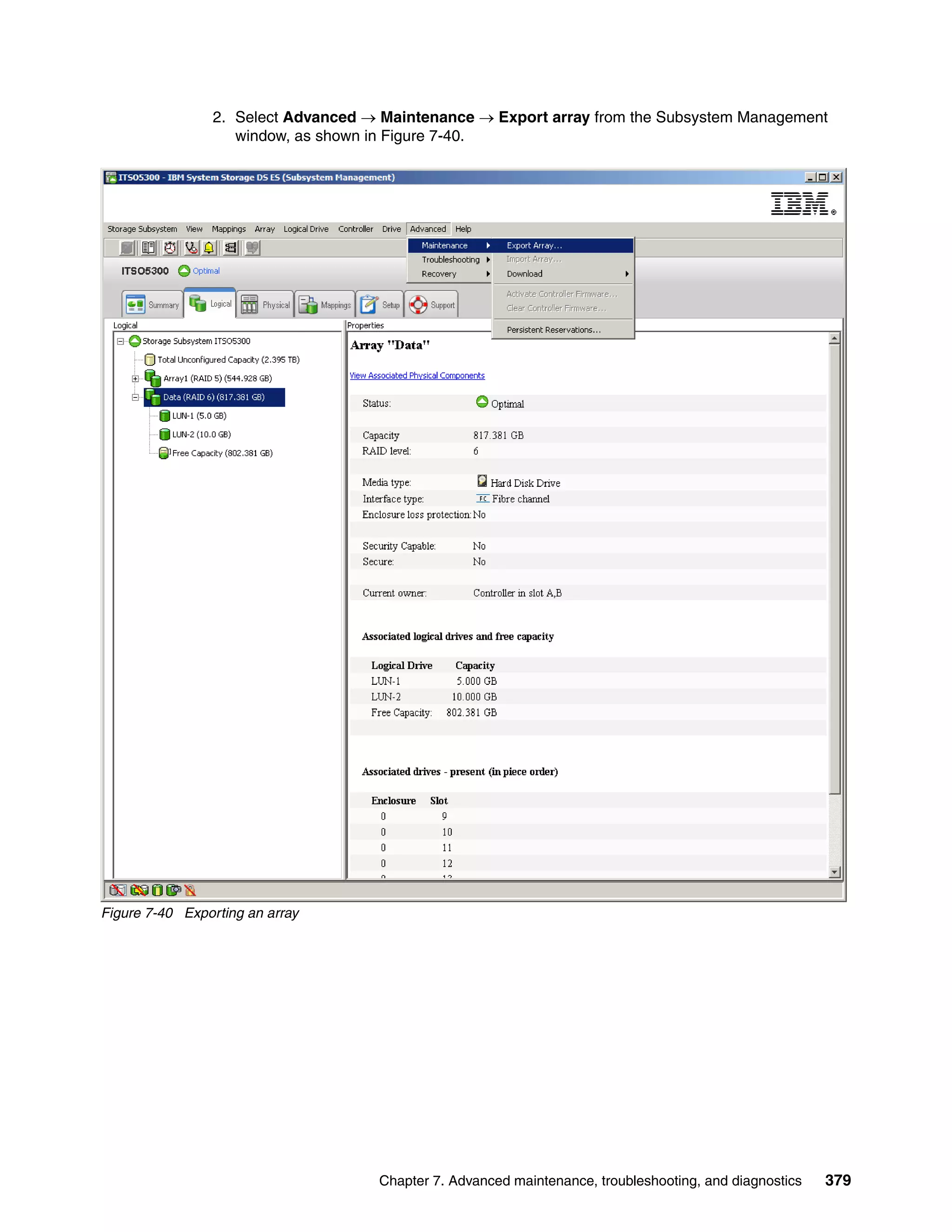Expand the Array1 RAID 5 node

135,378
